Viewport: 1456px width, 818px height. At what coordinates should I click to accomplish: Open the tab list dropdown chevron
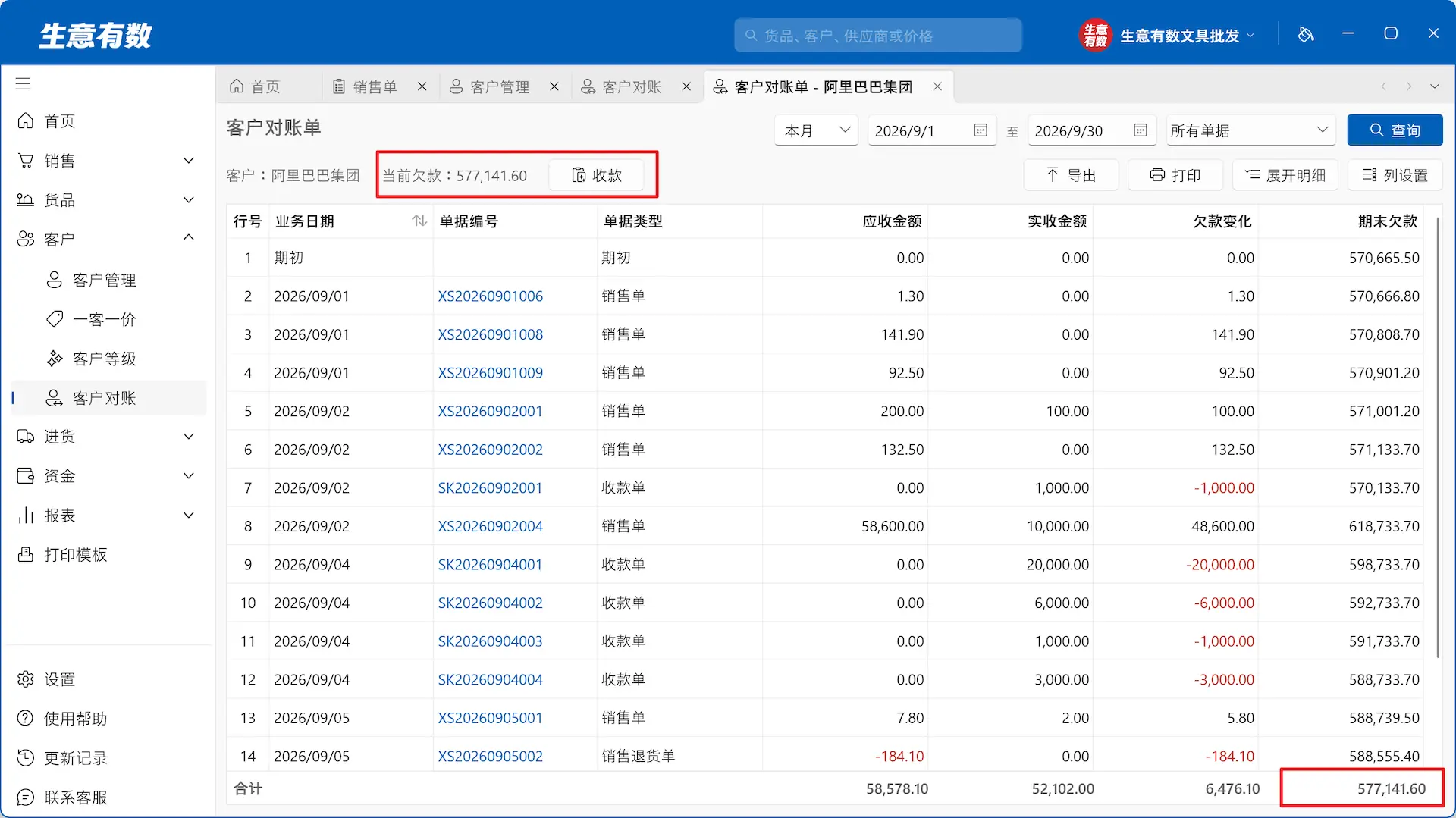[1434, 86]
